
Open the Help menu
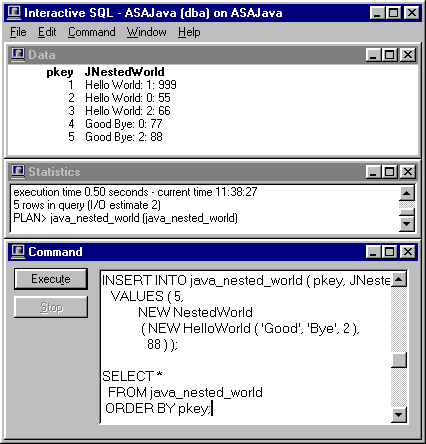189,32
